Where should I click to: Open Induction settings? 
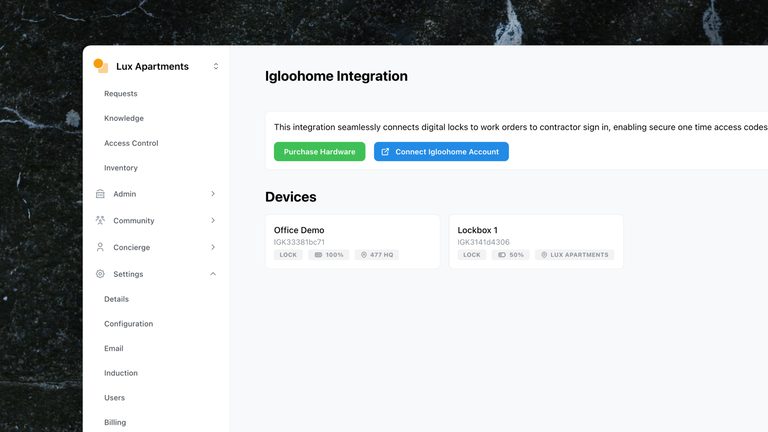120,373
